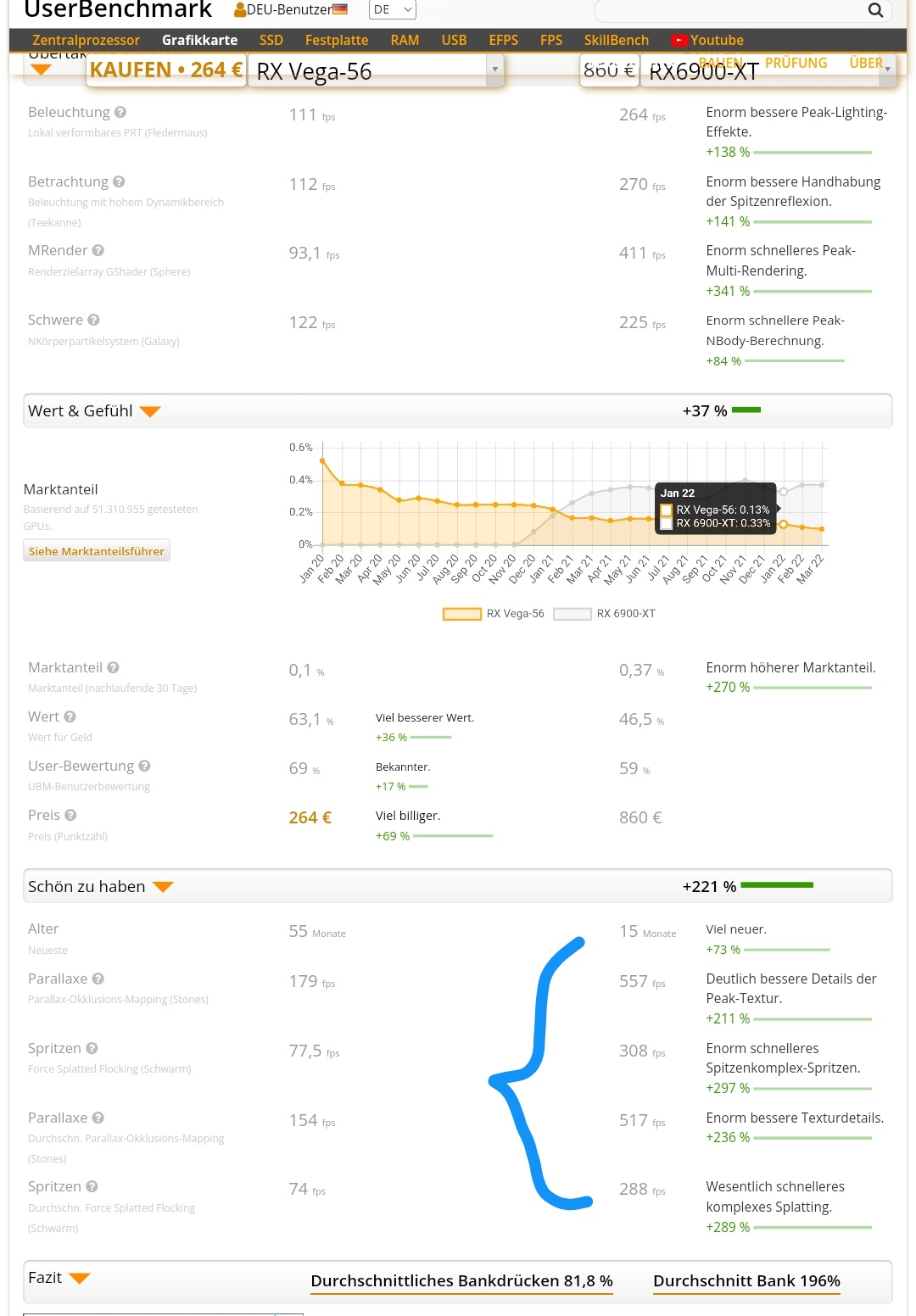Click the +289 % Spritzen difference
This screenshot has height=1316, width=916.
coord(728,1227)
